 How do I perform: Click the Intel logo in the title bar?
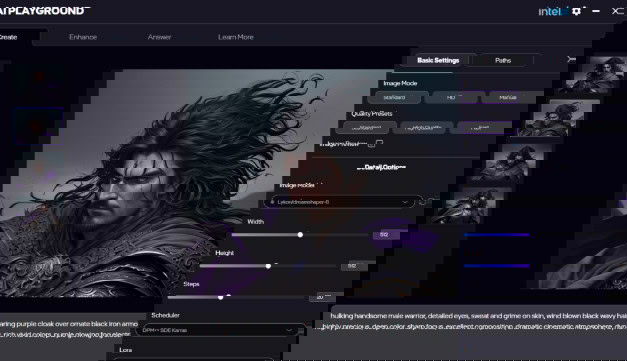(x=552, y=11)
